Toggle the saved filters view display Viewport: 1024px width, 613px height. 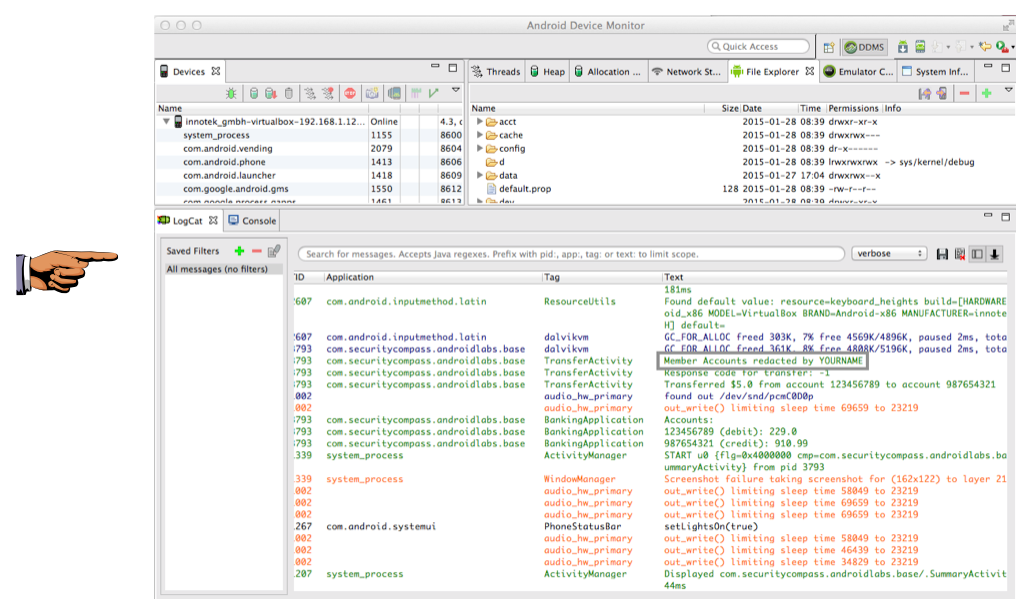pos(977,254)
